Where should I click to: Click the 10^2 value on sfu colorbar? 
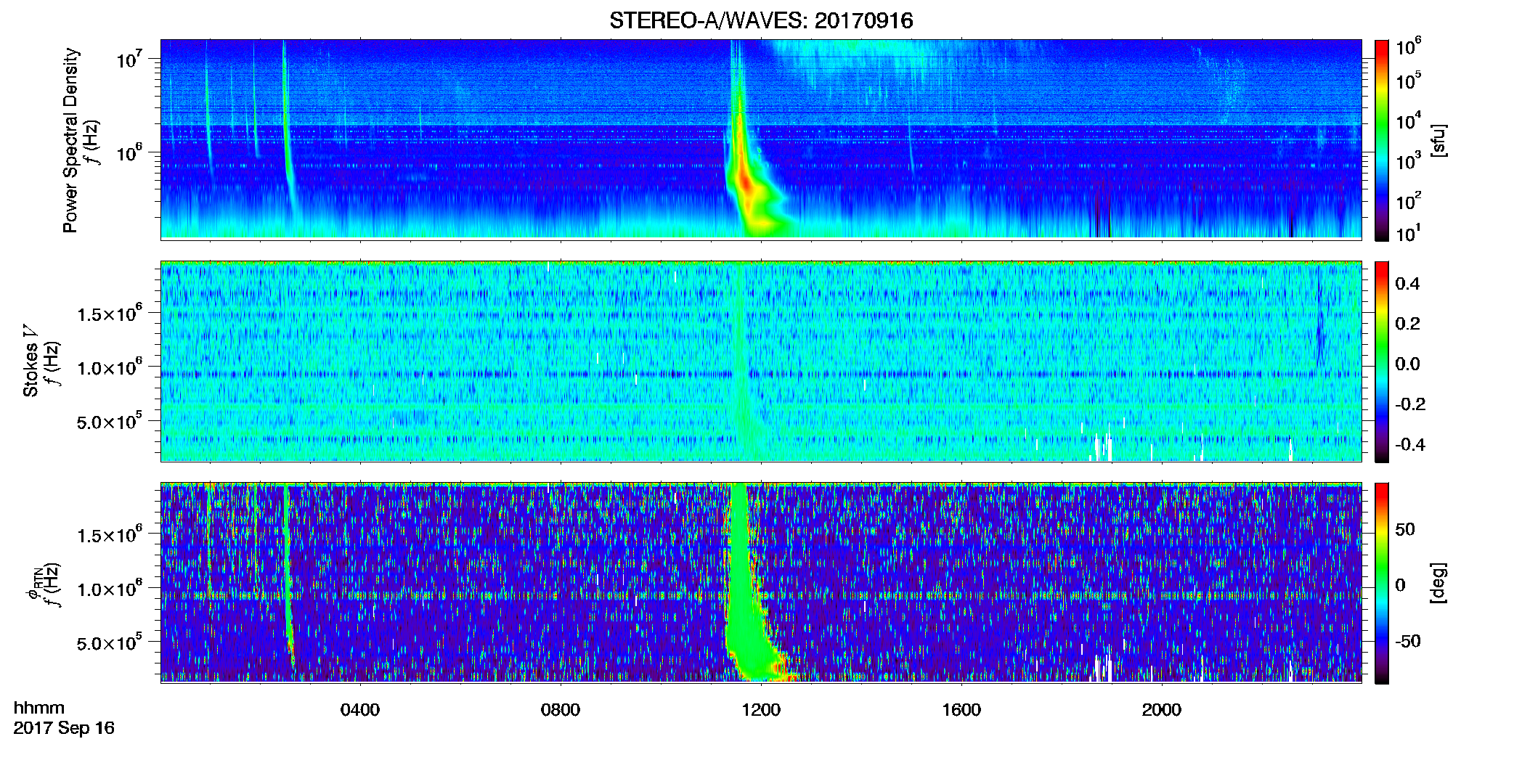(1409, 200)
